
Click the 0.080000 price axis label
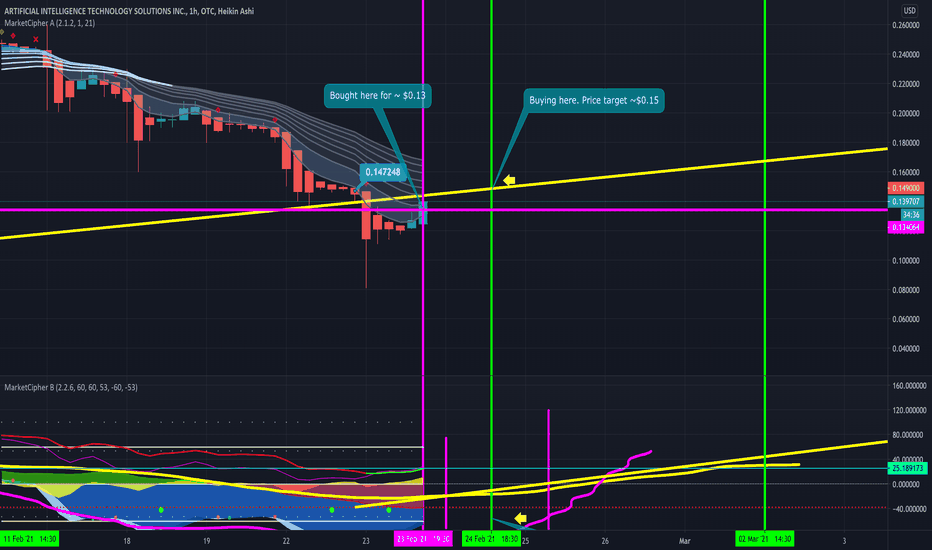[905, 290]
